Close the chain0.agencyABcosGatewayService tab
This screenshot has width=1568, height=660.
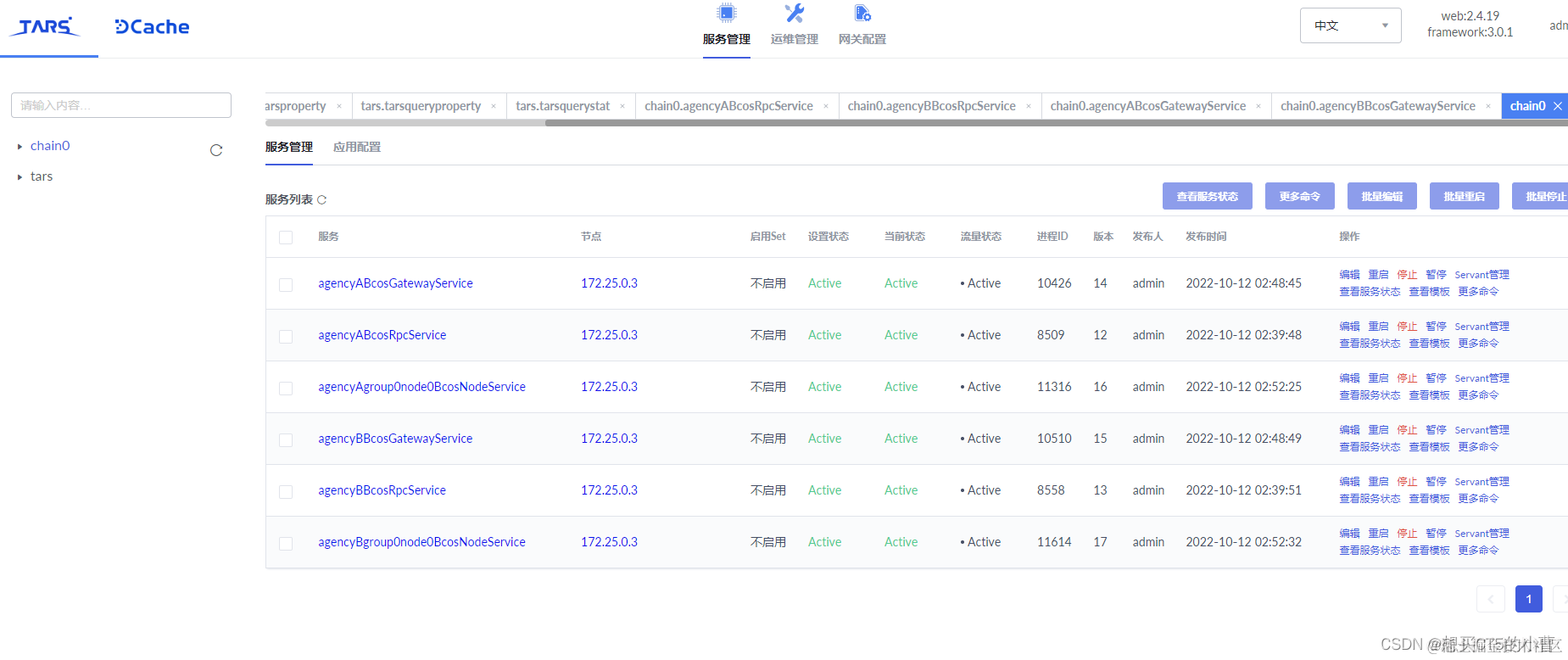coord(1258,106)
